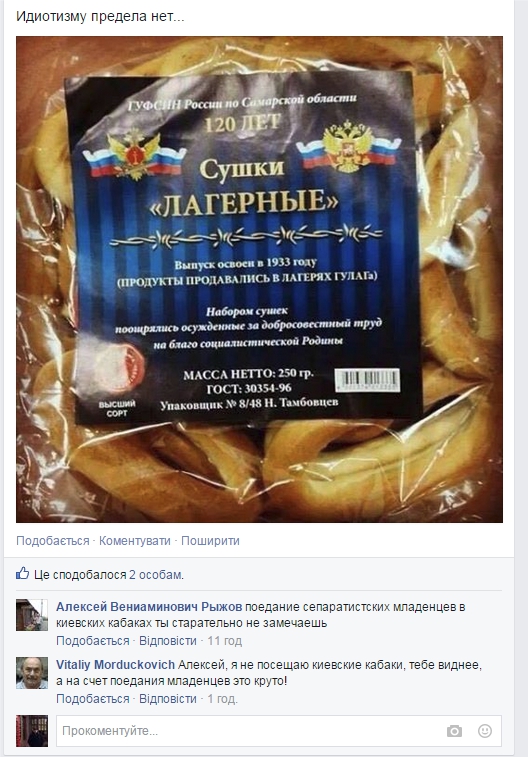Open the photo of the sushki package

pos(259,280)
